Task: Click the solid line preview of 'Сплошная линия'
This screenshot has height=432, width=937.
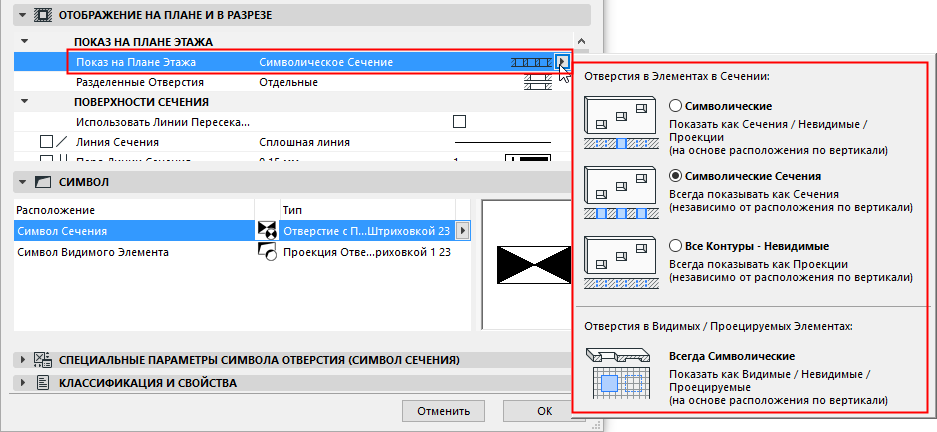Action: click(503, 143)
